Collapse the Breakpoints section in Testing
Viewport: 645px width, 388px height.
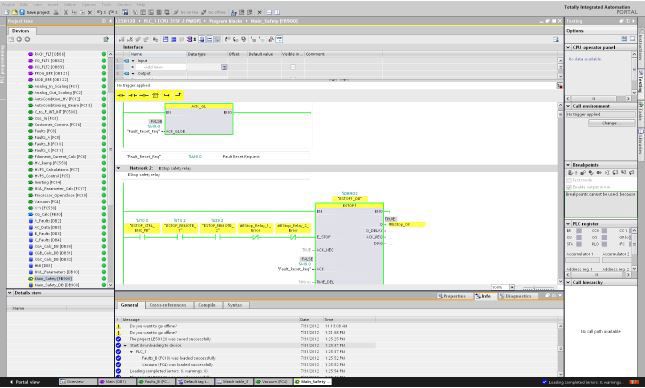point(568,165)
